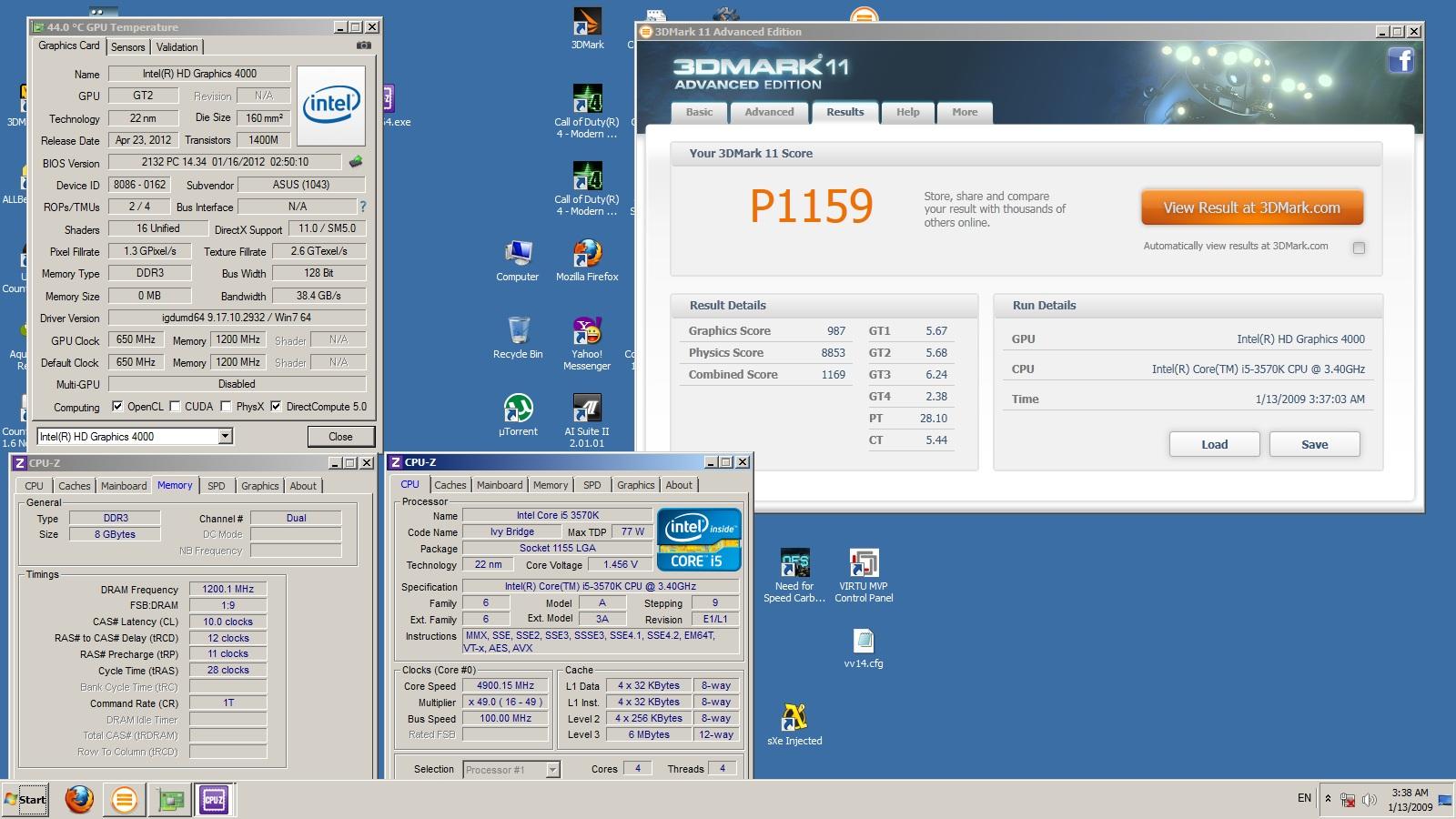The image size is (1456, 819).
Task: Click the Windows Start button
Action: coord(25,800)
